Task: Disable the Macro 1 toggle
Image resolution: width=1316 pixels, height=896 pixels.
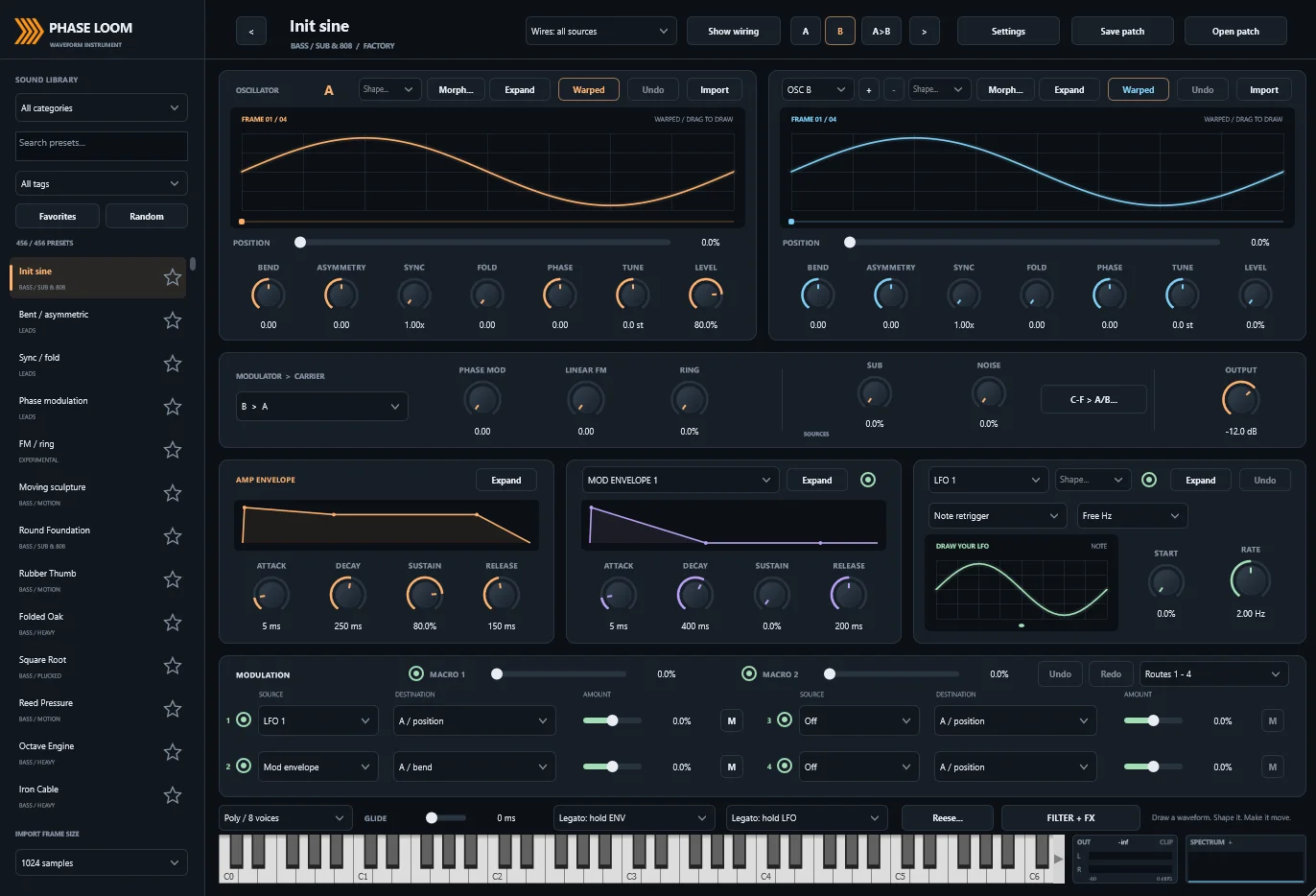Action: [416, 673]
